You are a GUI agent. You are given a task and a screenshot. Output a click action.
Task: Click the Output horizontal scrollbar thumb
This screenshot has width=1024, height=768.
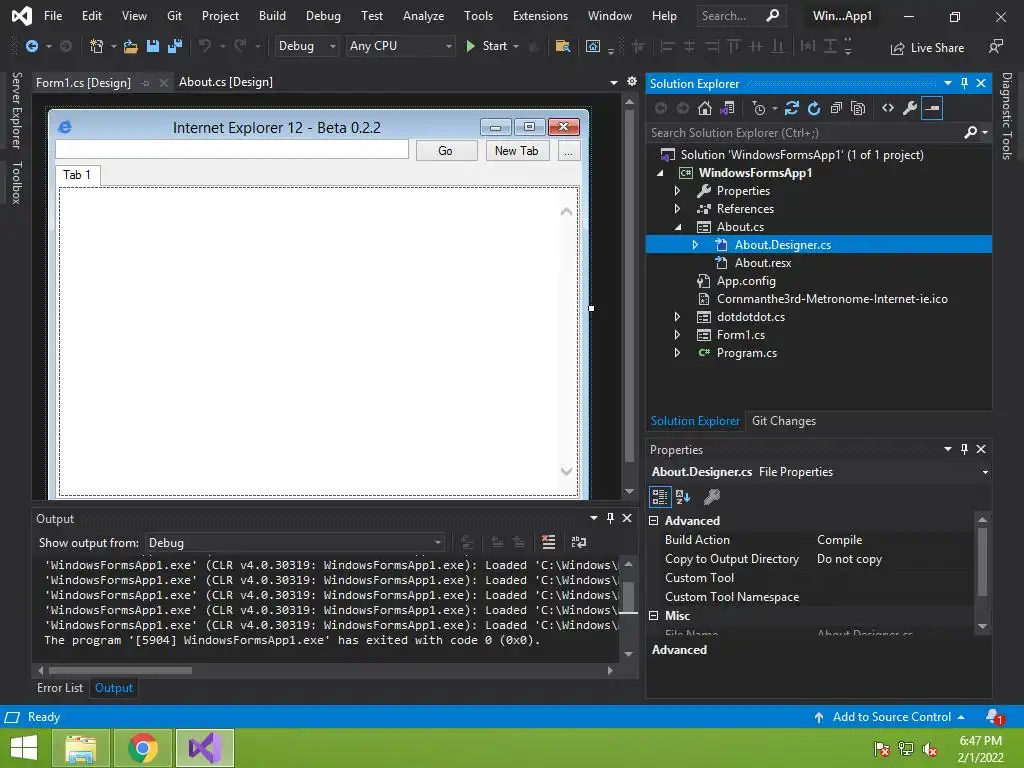pos(120,671)
